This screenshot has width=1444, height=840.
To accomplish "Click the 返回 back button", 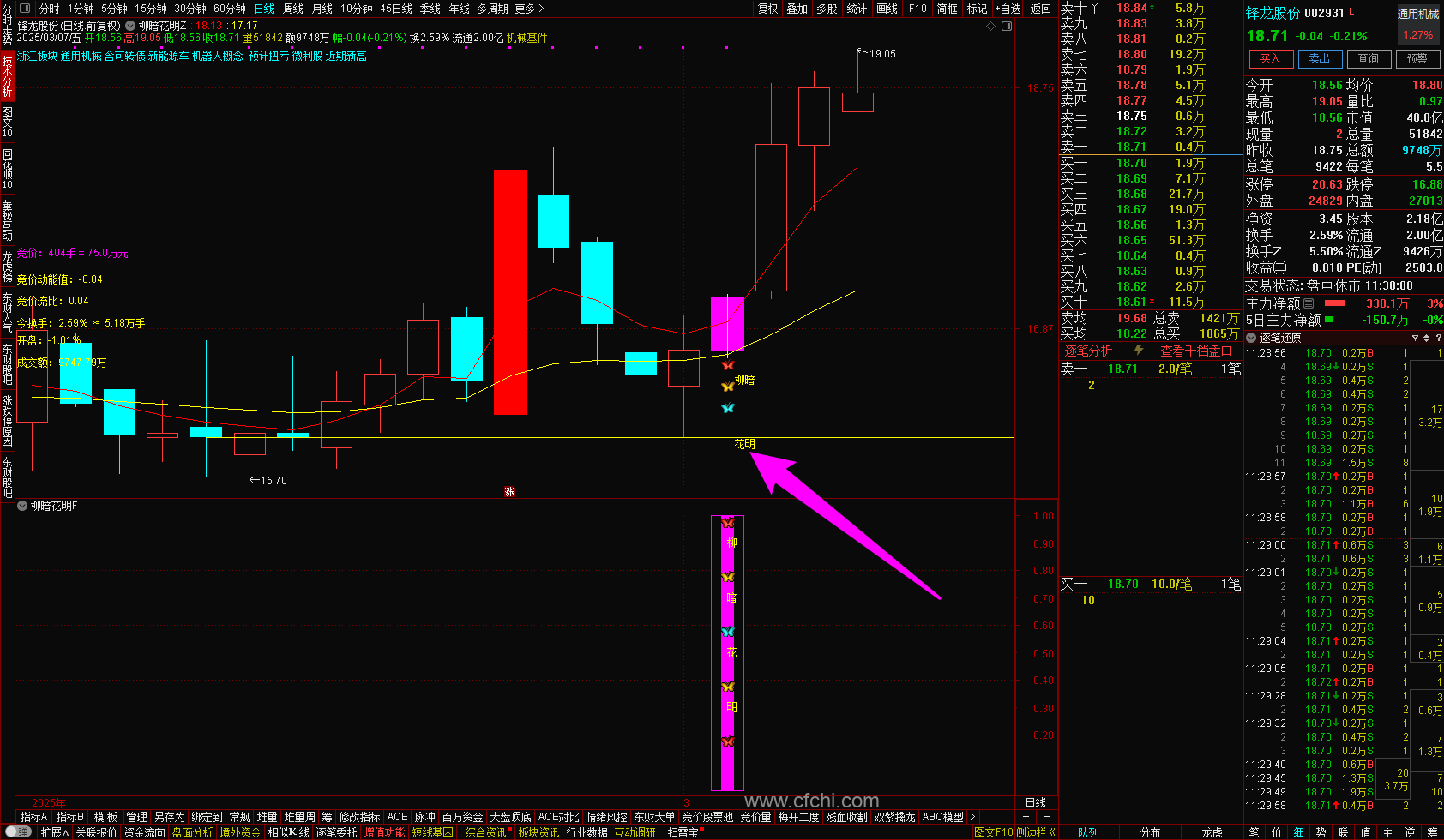I will click(1041, 9).
